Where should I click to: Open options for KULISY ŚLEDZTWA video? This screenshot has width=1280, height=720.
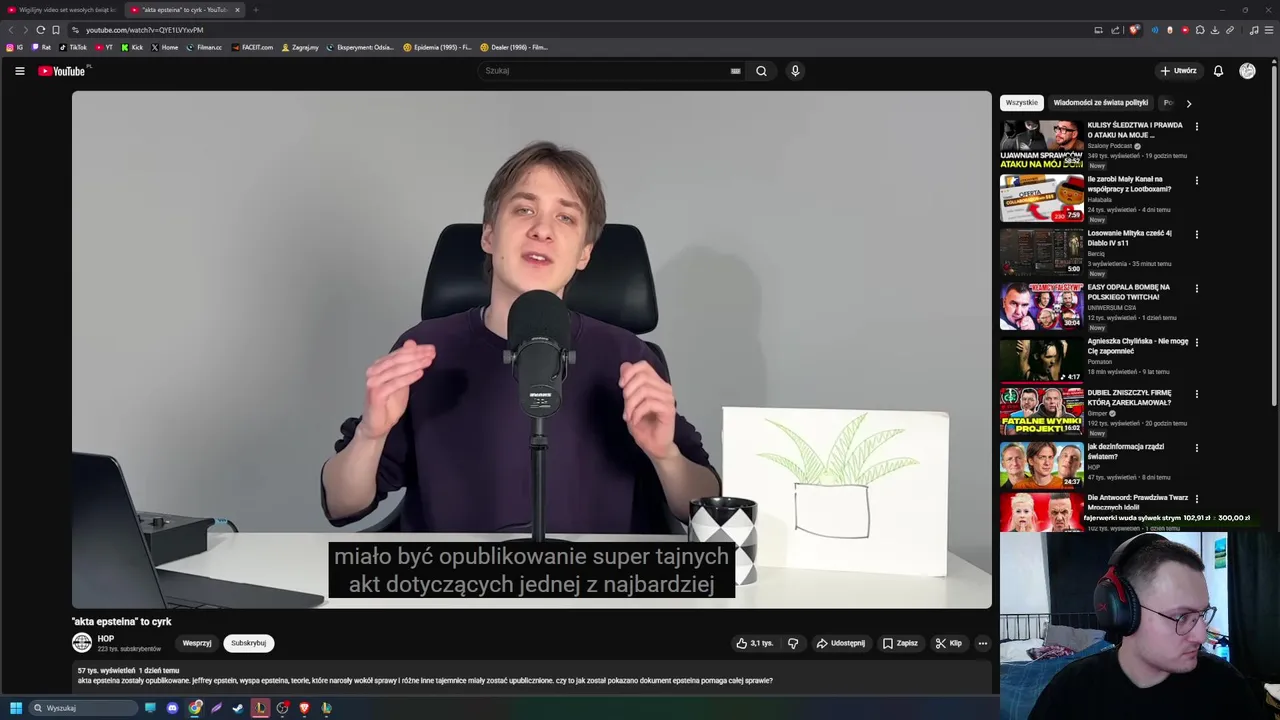tap(1197, 126)
